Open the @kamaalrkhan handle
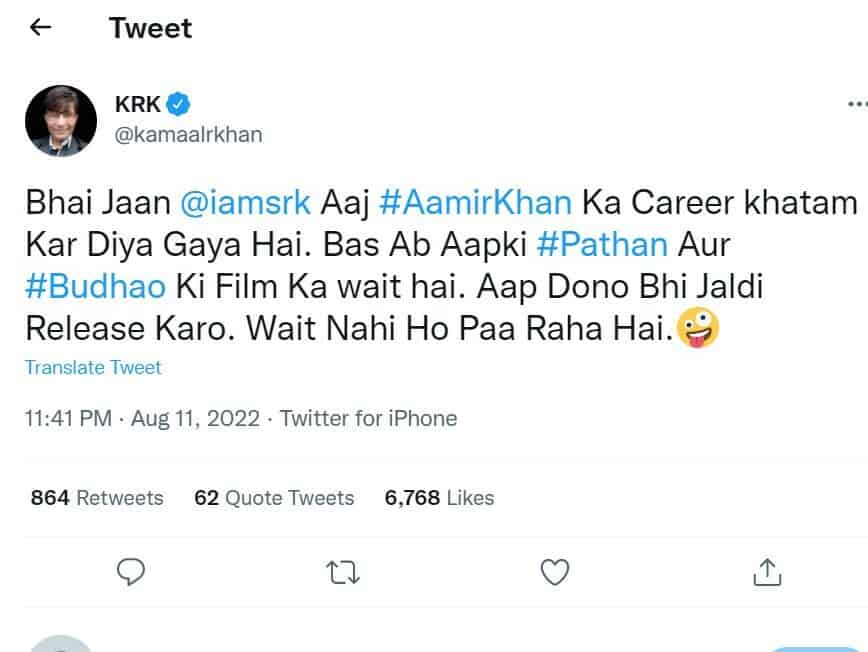 pos(188,134)
